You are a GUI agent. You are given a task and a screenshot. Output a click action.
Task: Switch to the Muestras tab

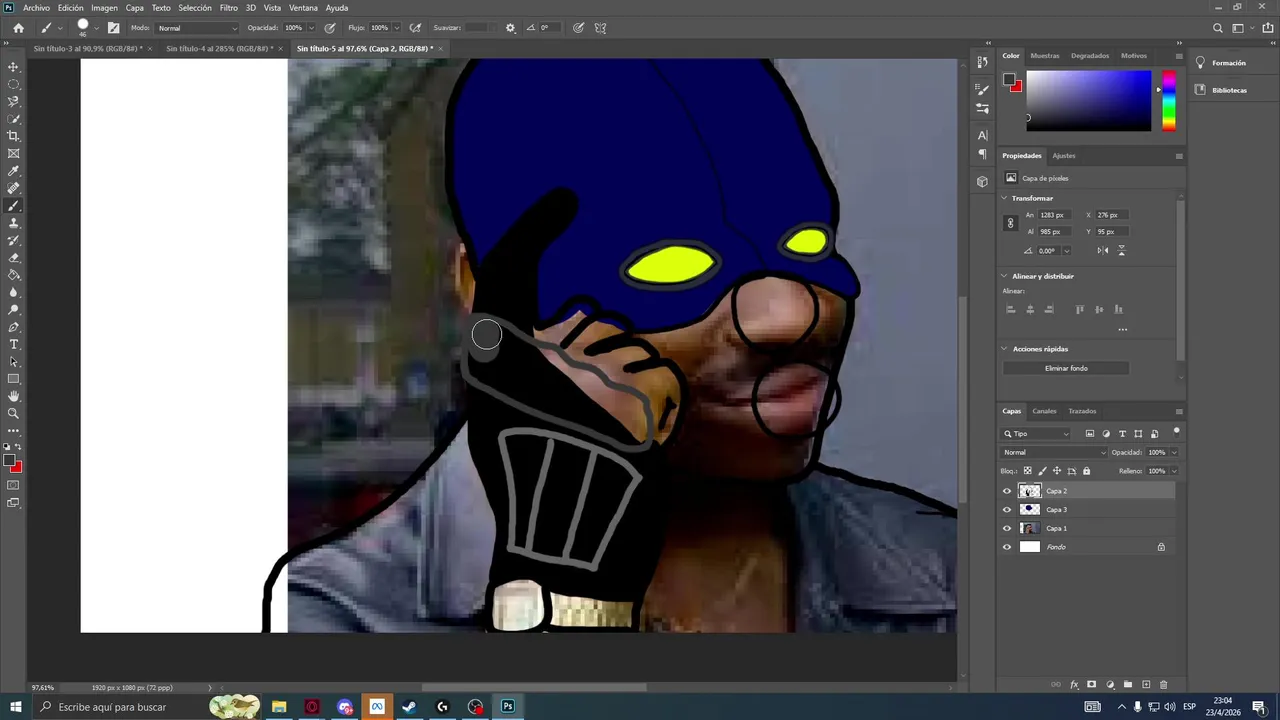(x=1044, y=56)
